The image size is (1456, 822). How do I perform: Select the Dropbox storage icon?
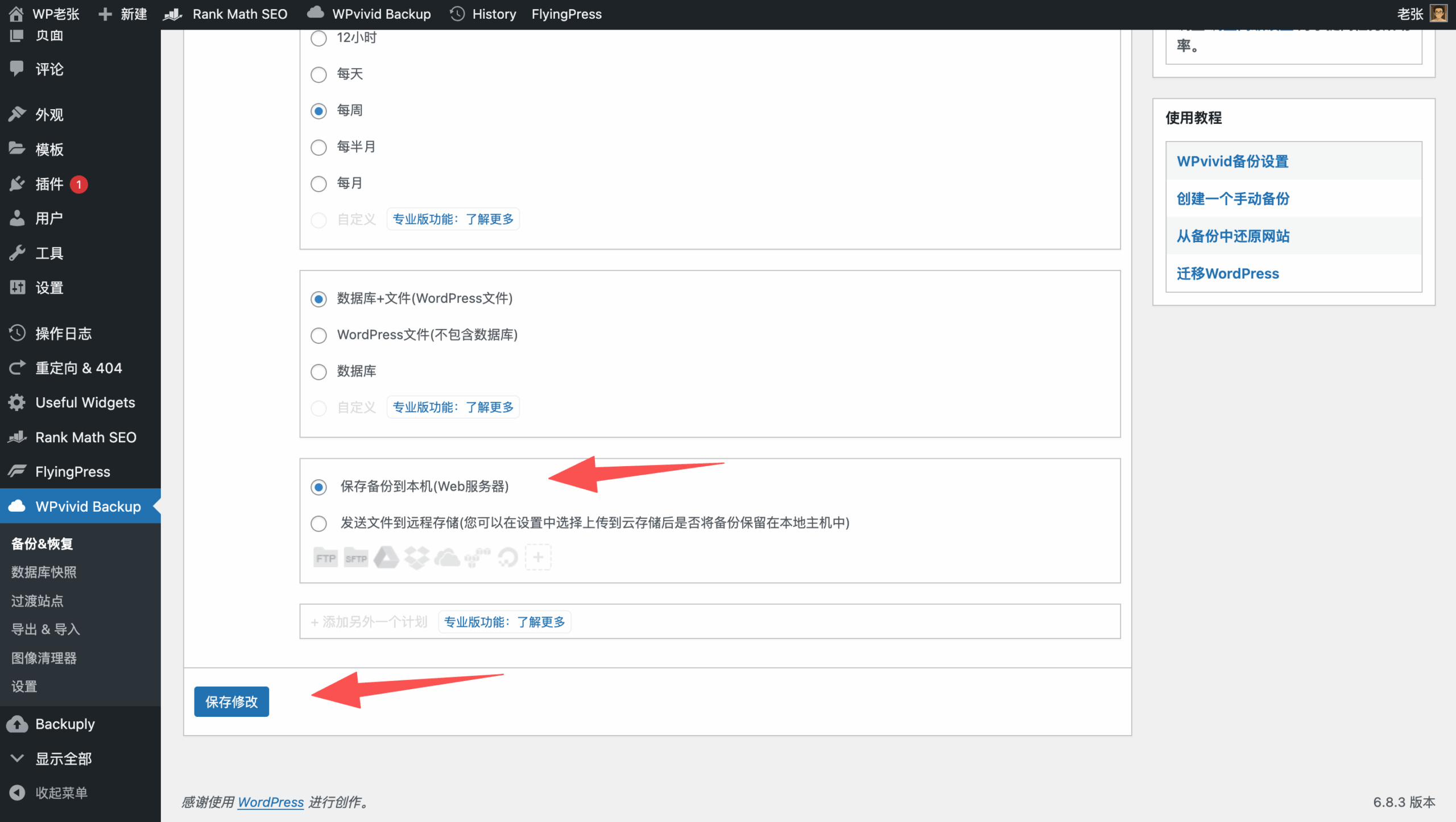[x=416, y=558]
